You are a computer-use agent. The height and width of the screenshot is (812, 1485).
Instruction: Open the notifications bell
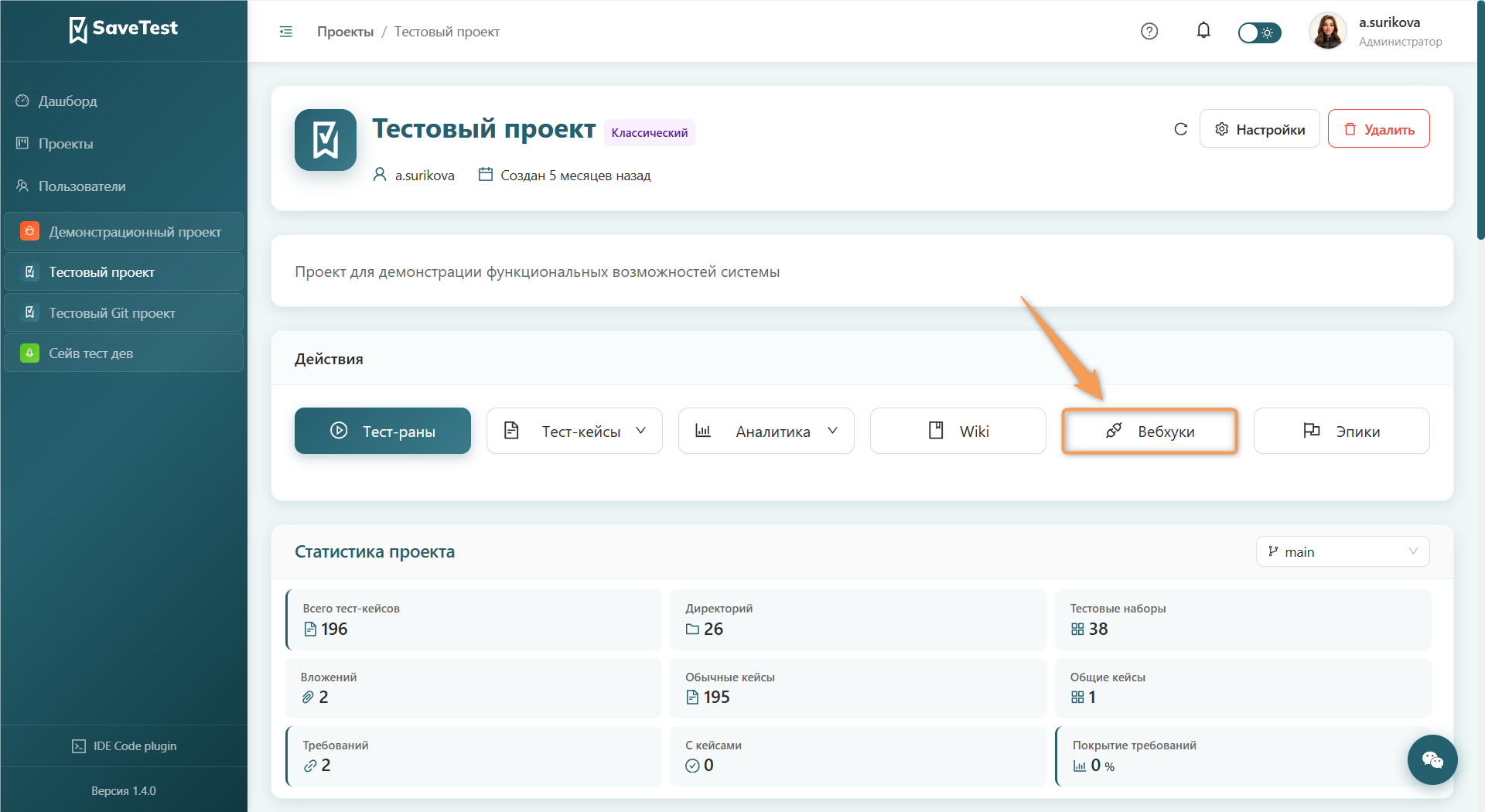(x=1203, y=31)
